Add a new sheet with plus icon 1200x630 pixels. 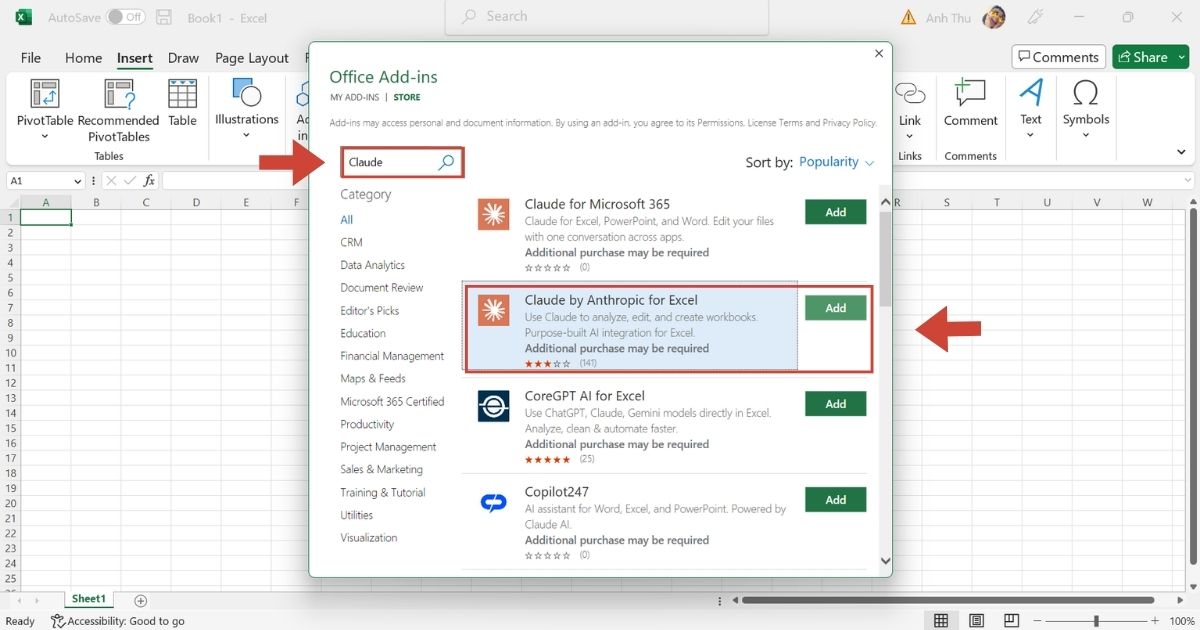click(x=140, y=600)
